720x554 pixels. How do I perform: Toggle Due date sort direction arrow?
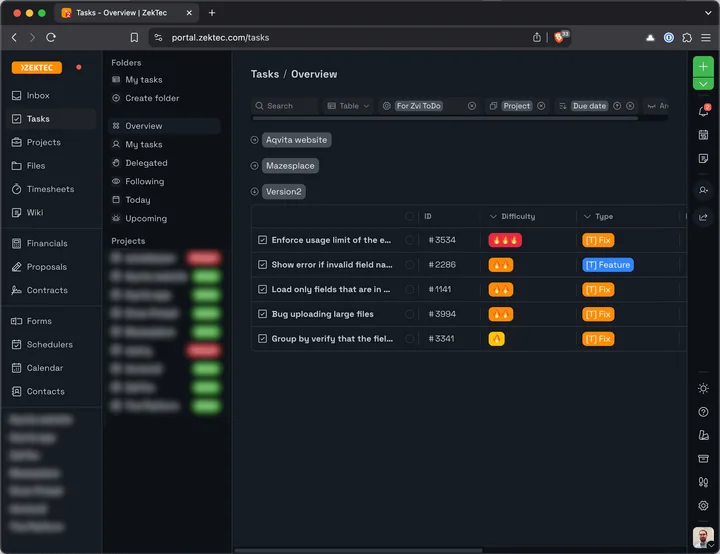click(x=617, y=106)
